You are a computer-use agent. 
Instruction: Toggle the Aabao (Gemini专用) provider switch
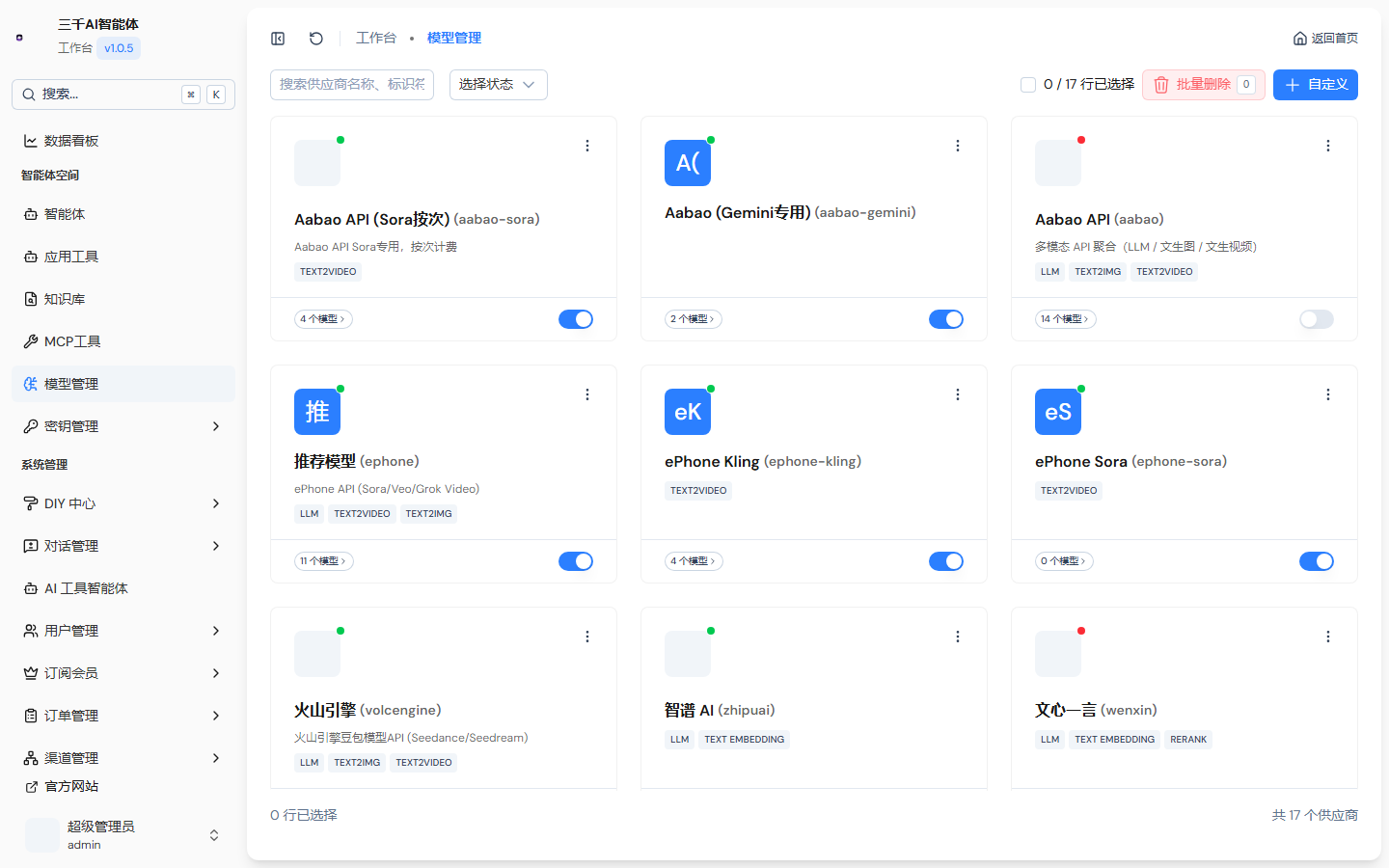click(946, 319)
